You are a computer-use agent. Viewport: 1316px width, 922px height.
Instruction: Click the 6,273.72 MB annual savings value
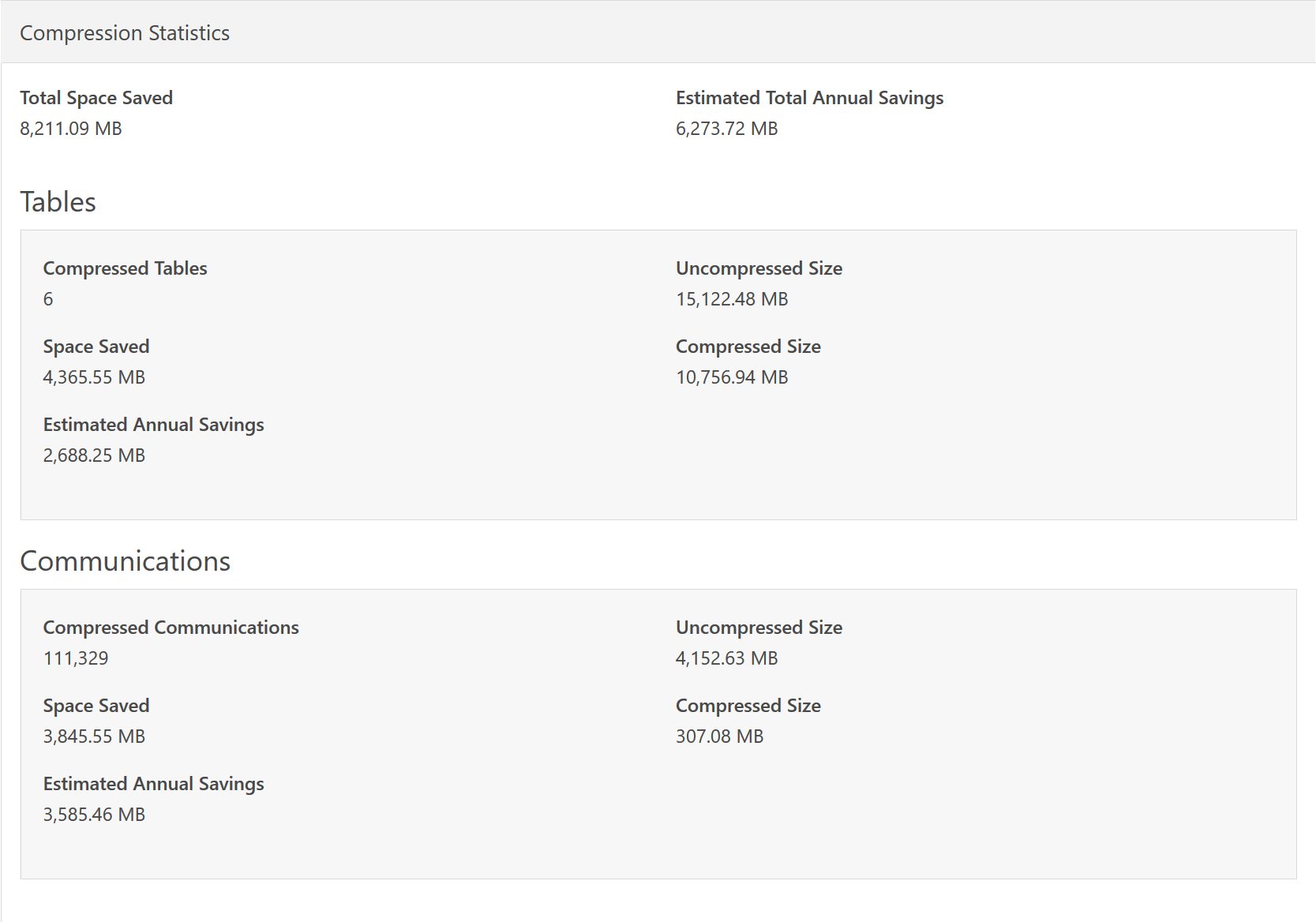click(726, 129)
